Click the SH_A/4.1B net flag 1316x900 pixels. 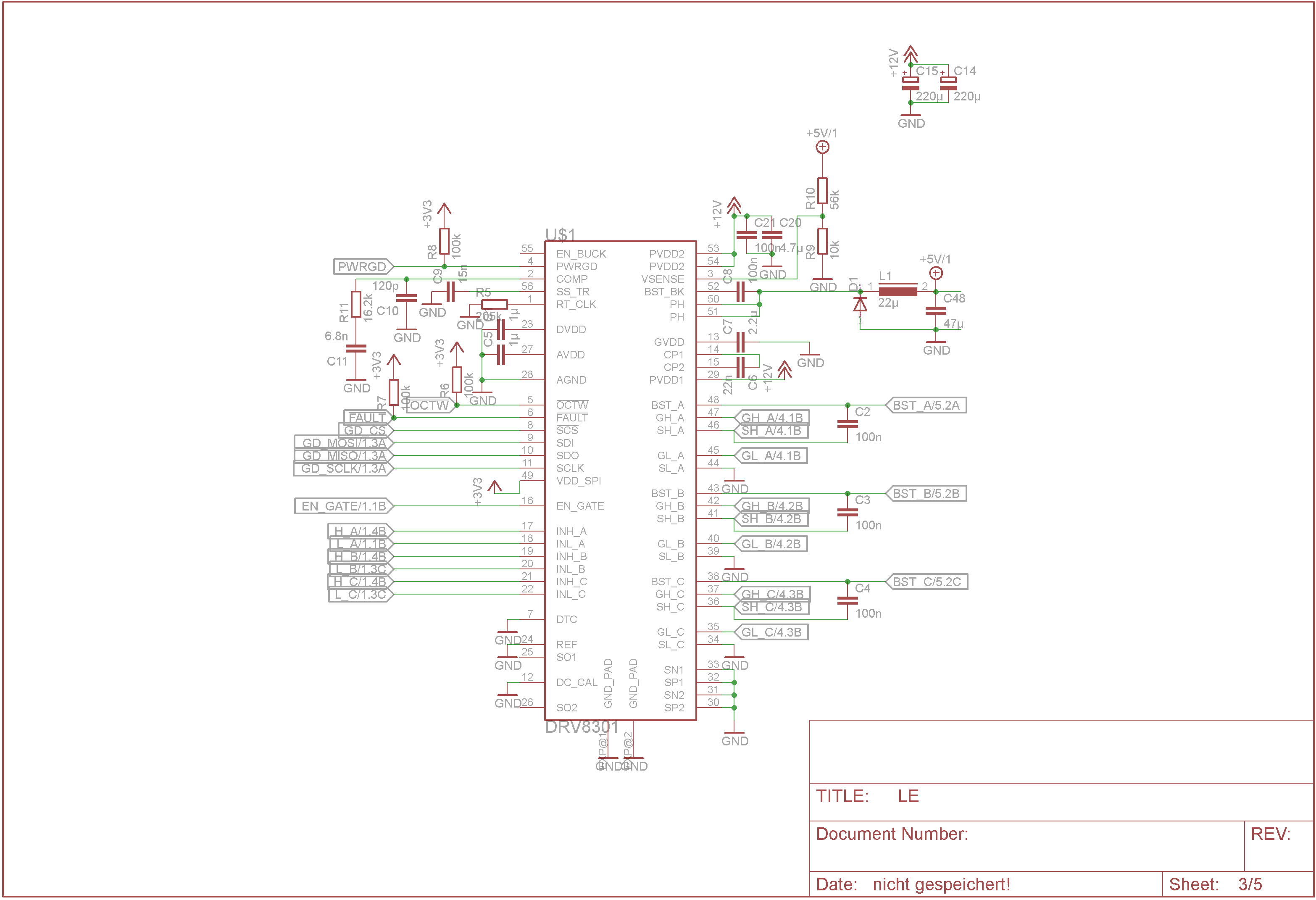point(771,431)
